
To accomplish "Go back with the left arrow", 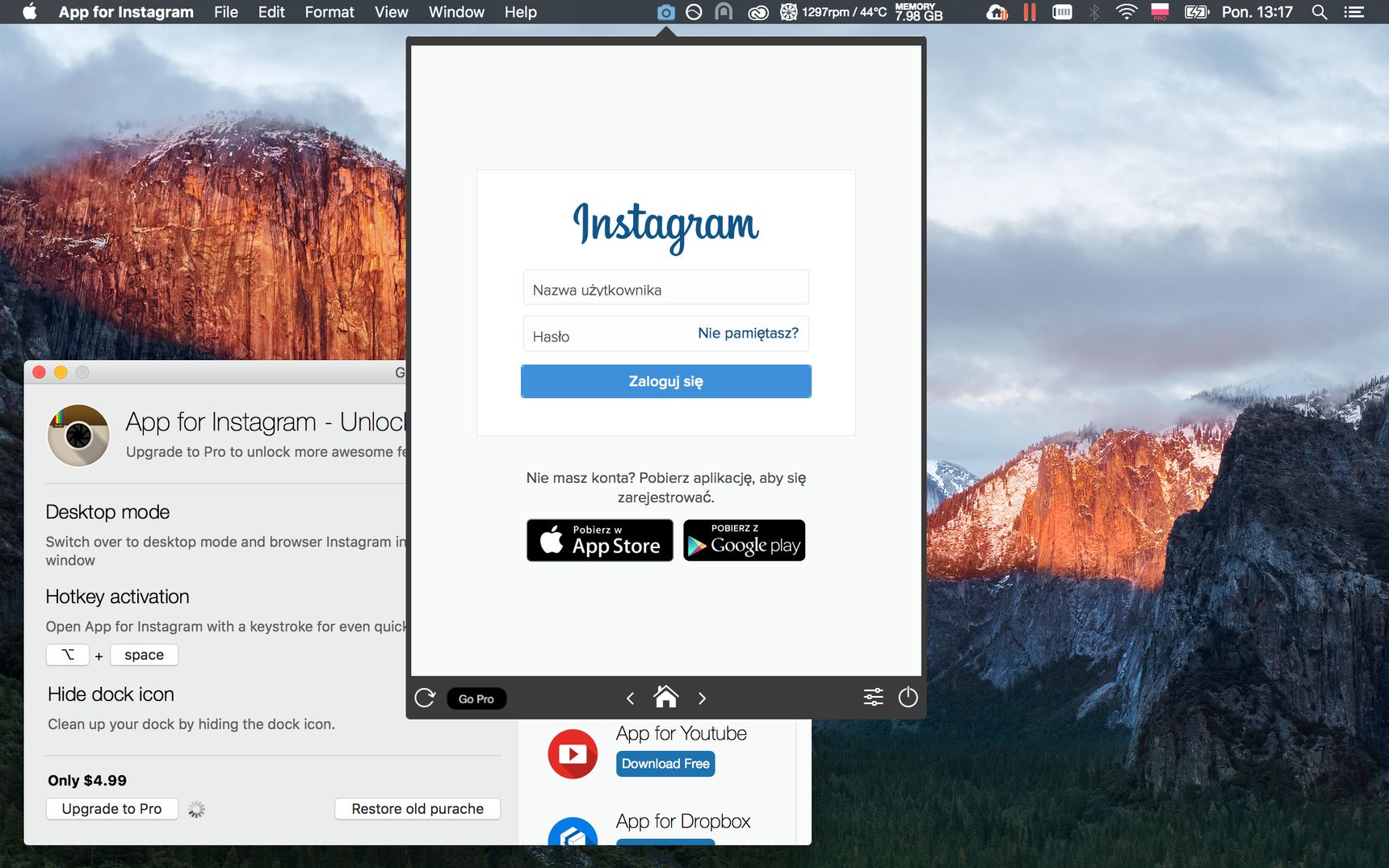I will pos(630,698).
